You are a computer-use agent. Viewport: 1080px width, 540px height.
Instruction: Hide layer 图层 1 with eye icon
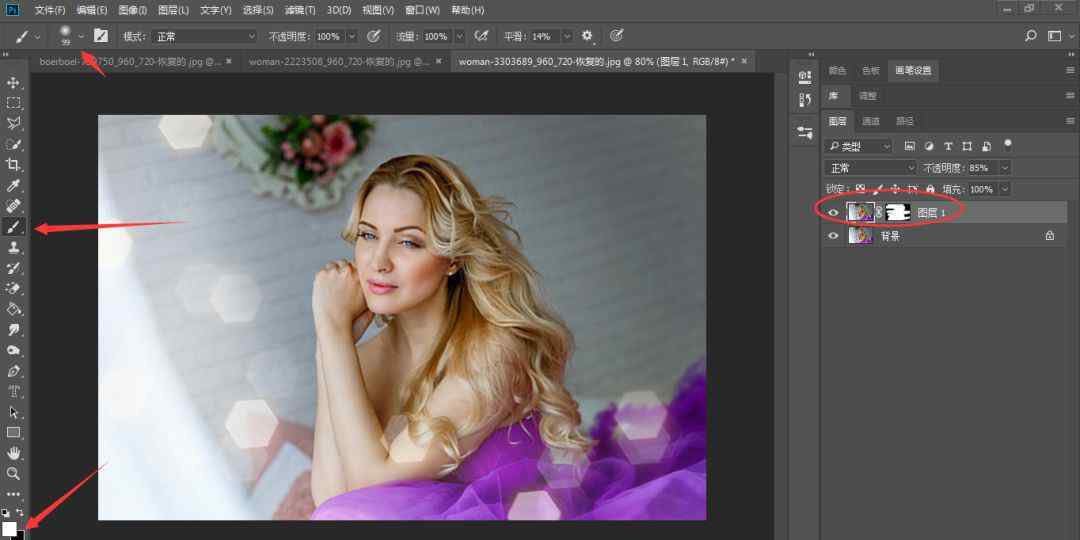coord(833,212)
